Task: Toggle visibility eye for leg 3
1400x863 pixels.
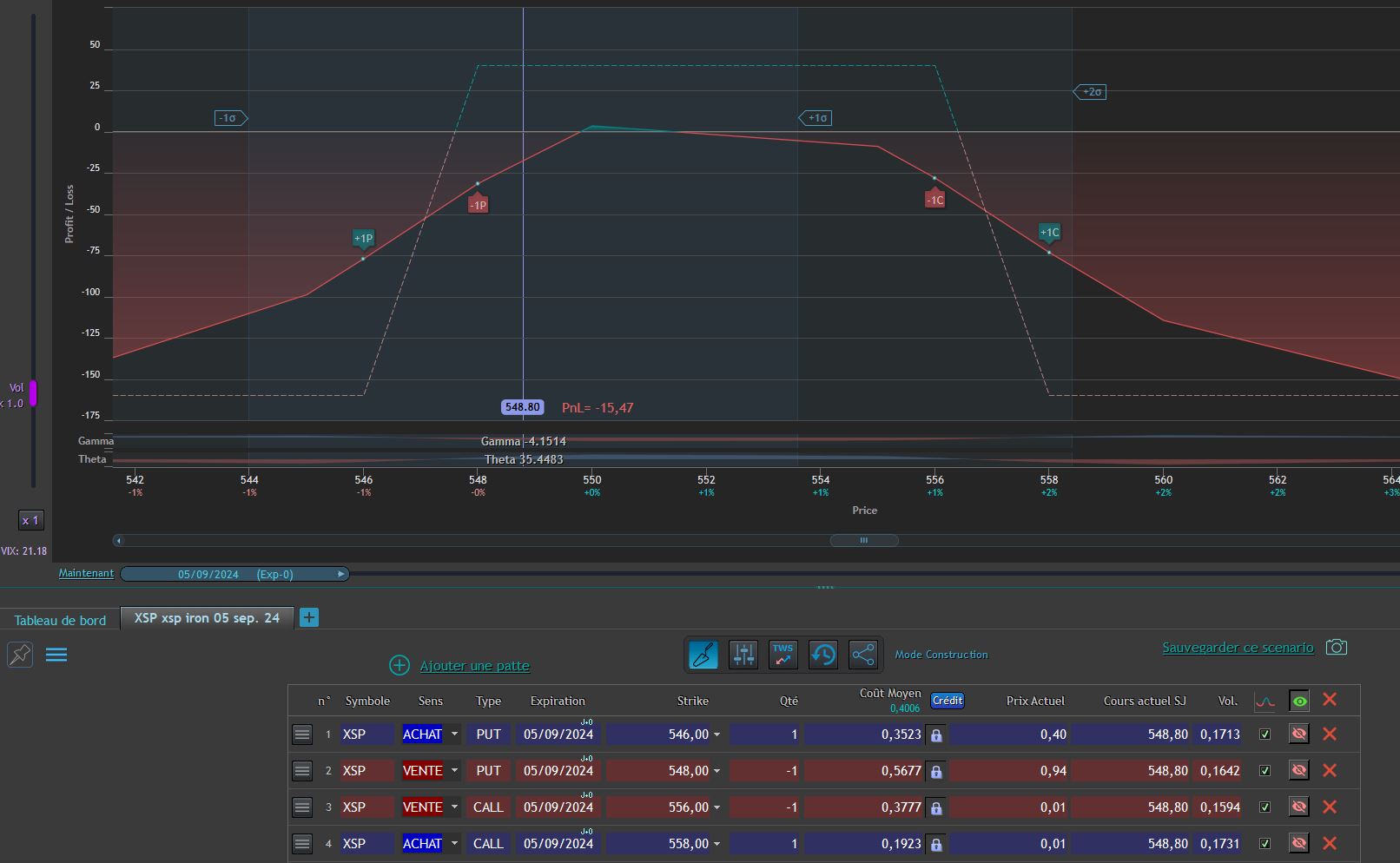Action: pyautogui.click(x=1299, y=807)
